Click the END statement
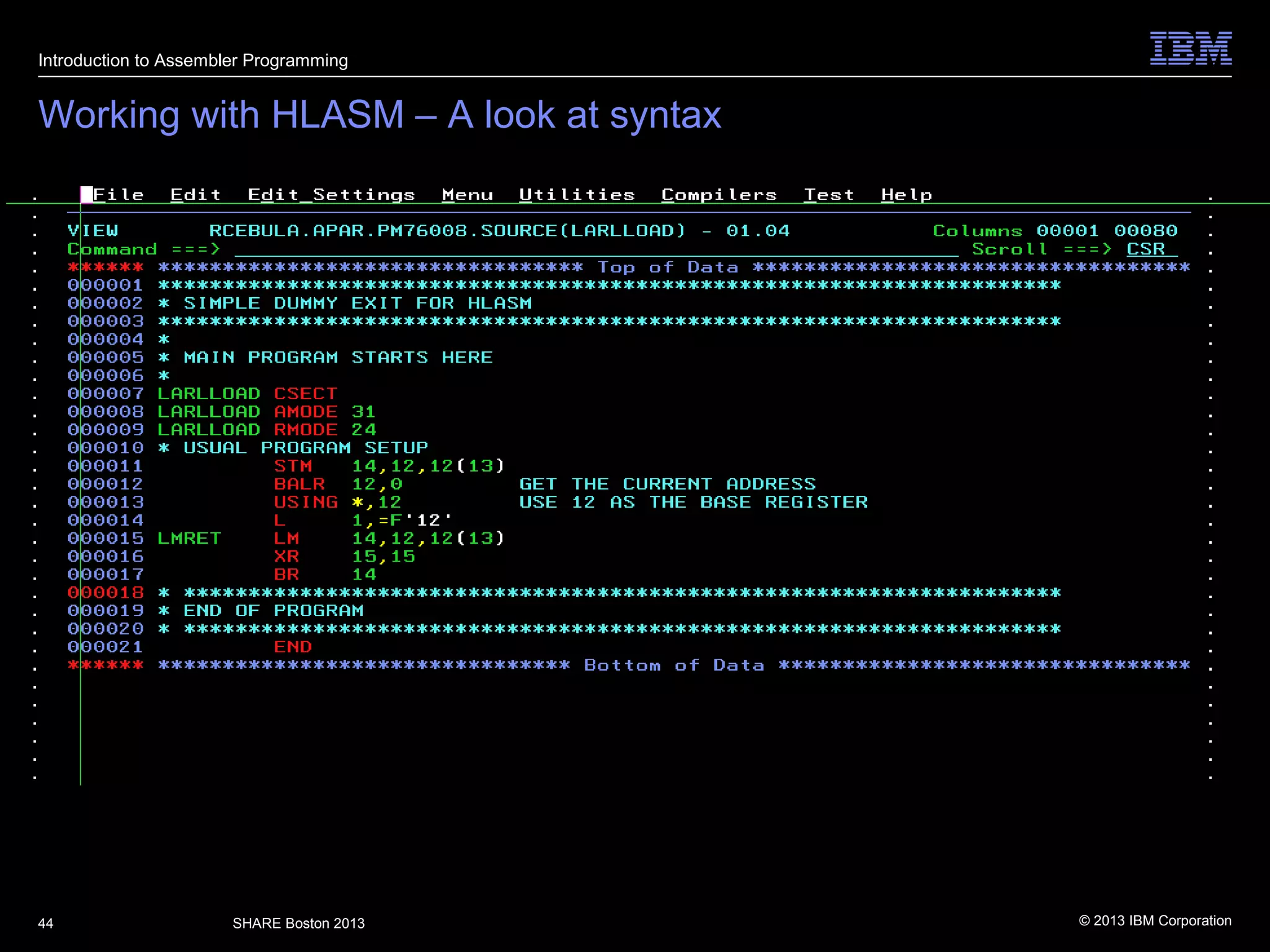This screenshot has width=1270, height=952. 293,647
